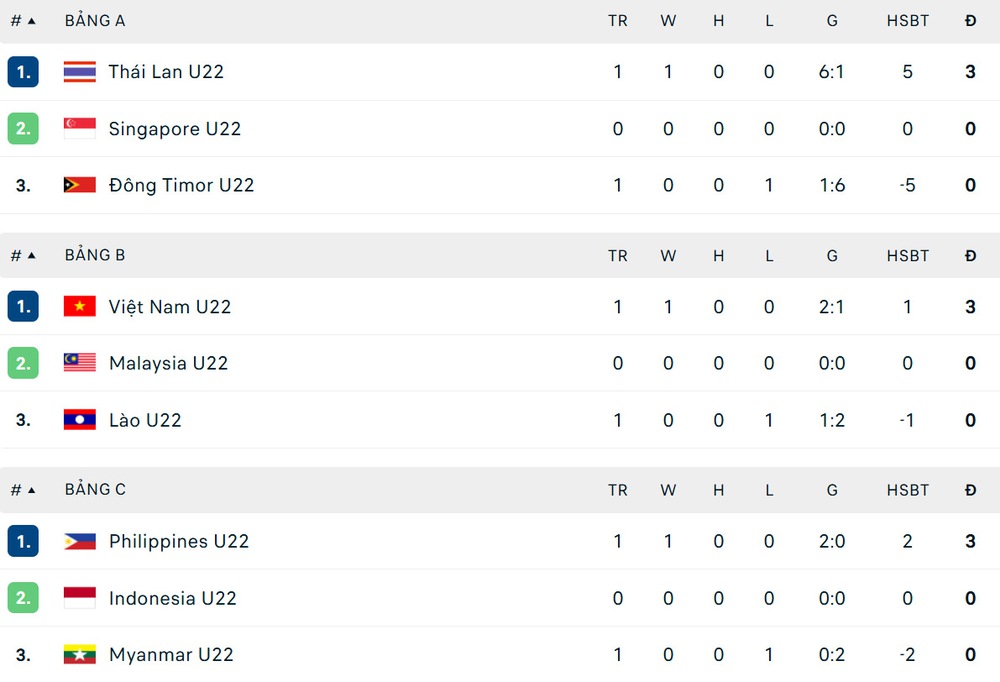Screen dimensions: 1000x682
Task: Toggle sort order in the BẢNG C header
Action: [95, 490]
